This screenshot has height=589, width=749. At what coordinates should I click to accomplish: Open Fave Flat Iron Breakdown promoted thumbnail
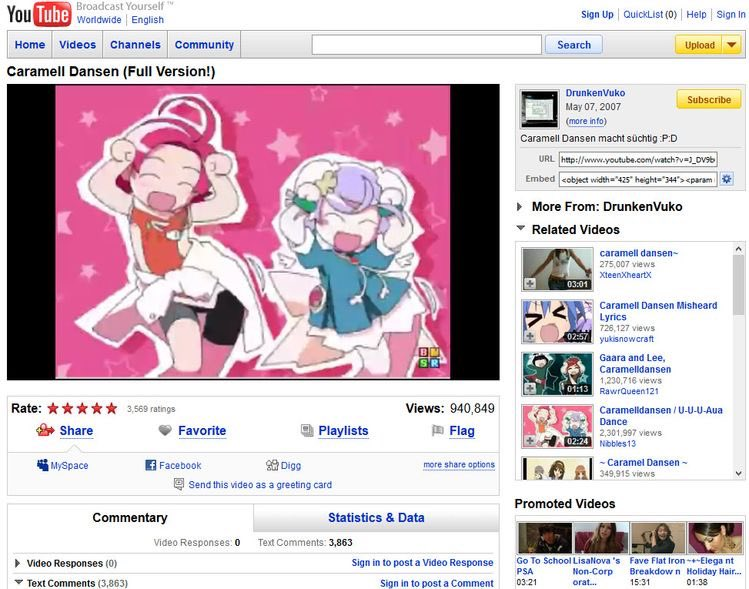(658, 538)
